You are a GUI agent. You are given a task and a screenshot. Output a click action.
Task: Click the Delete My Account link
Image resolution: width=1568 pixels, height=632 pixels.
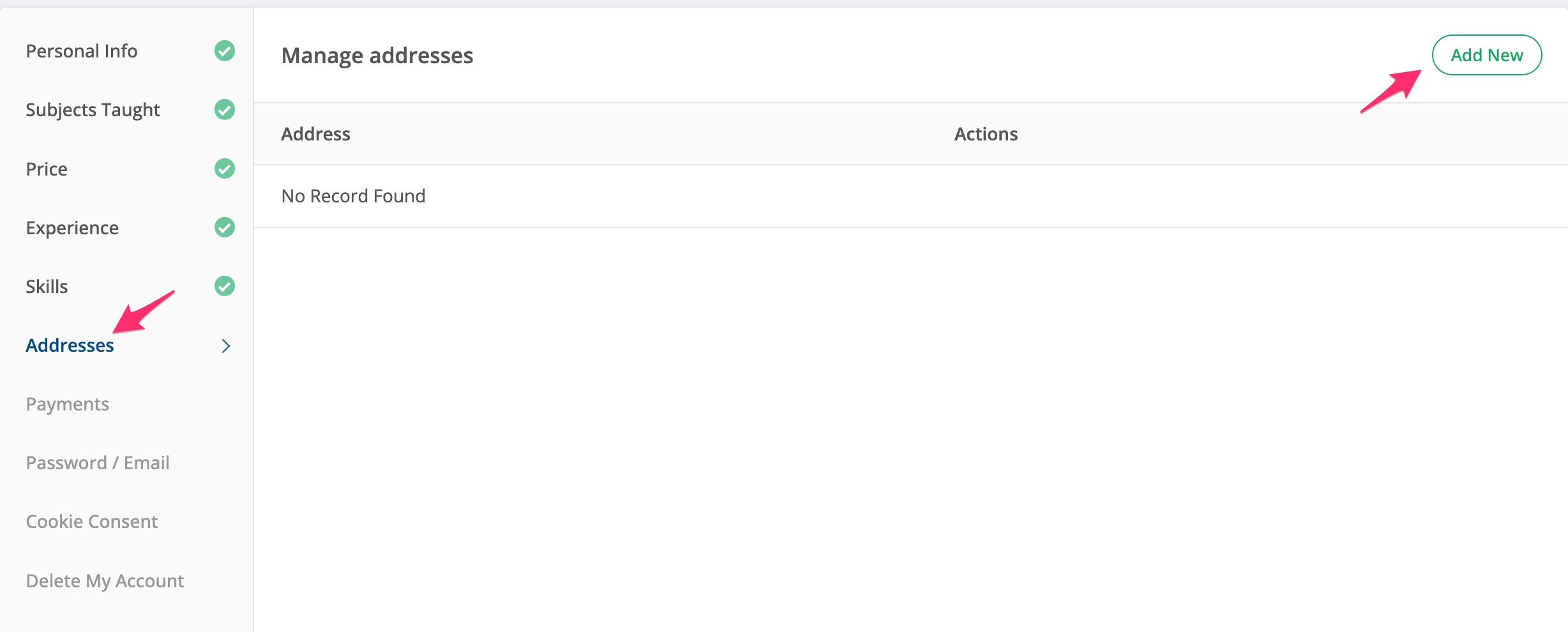105,581
